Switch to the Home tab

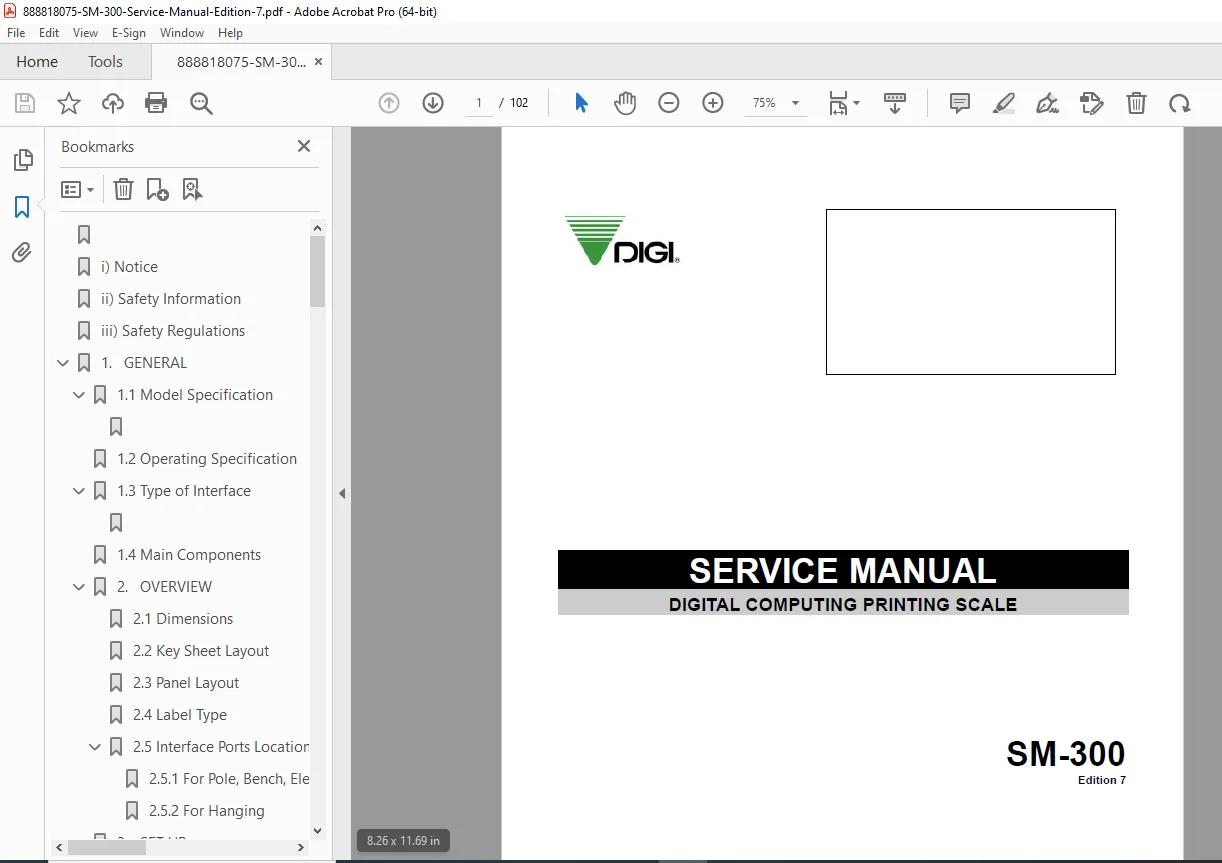point(37,62)
